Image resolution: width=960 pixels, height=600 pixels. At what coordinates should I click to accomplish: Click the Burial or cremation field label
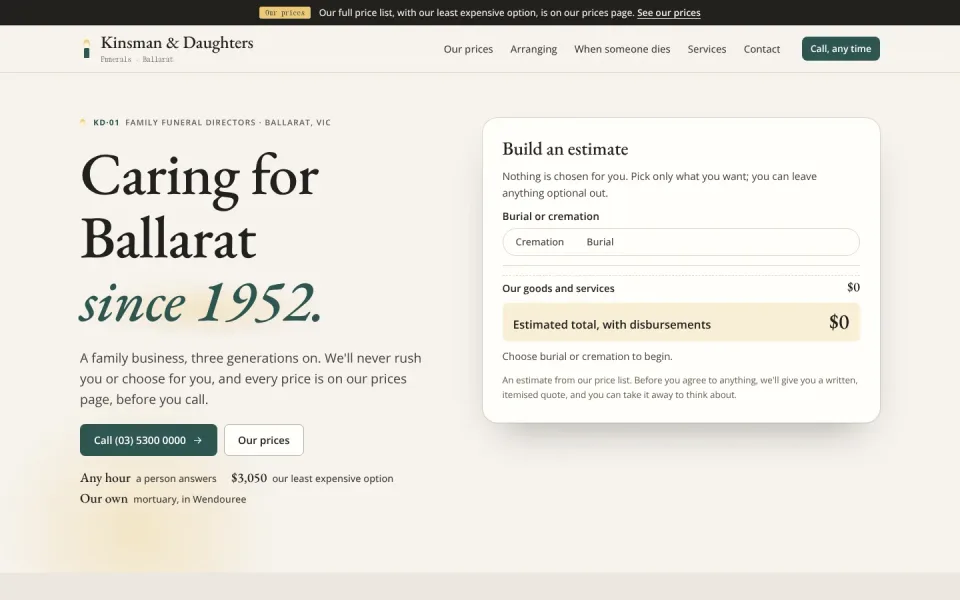(x=550, y=216)
